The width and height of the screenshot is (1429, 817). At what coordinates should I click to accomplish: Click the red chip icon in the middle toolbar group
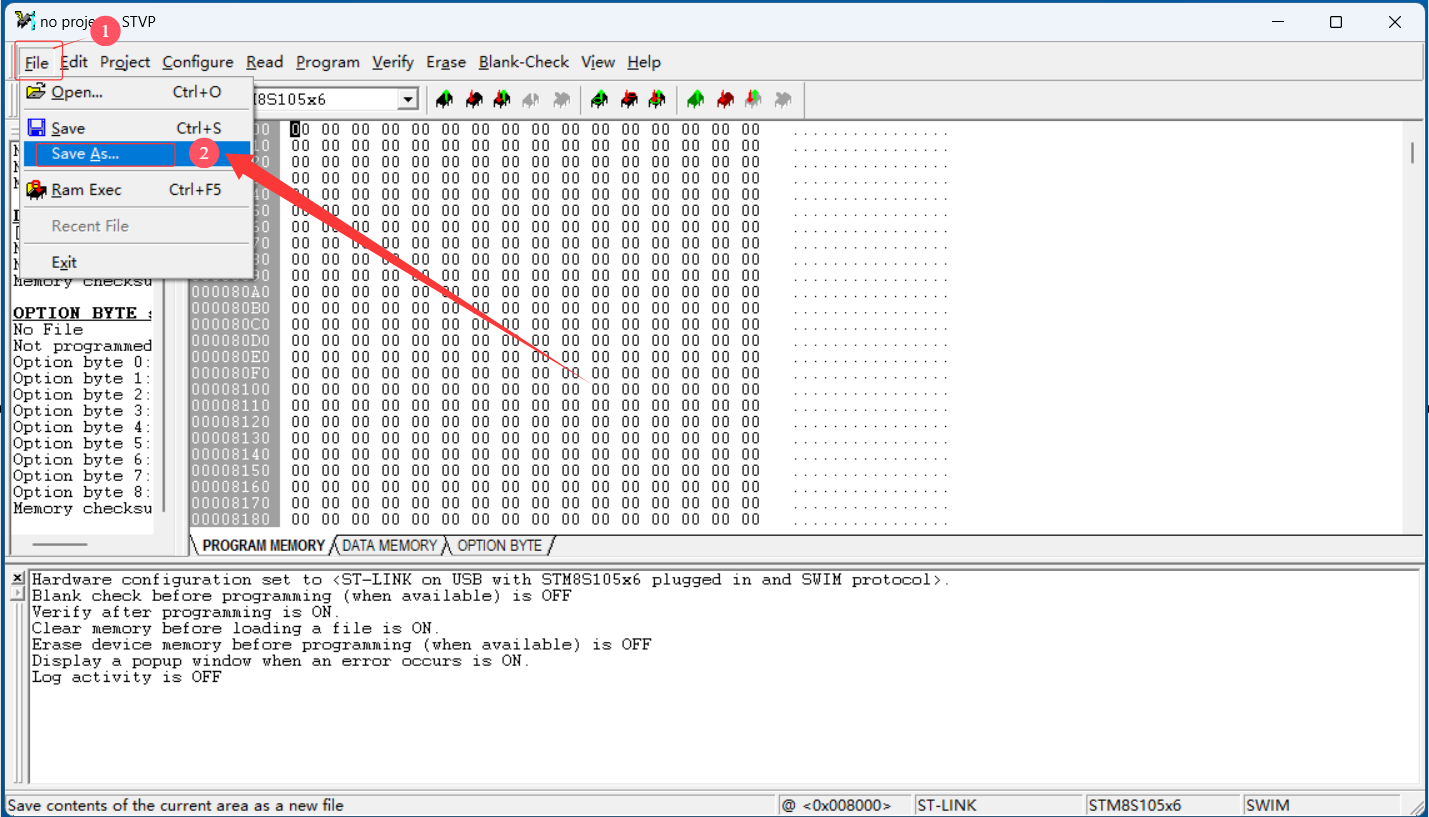tap(629, 99)
